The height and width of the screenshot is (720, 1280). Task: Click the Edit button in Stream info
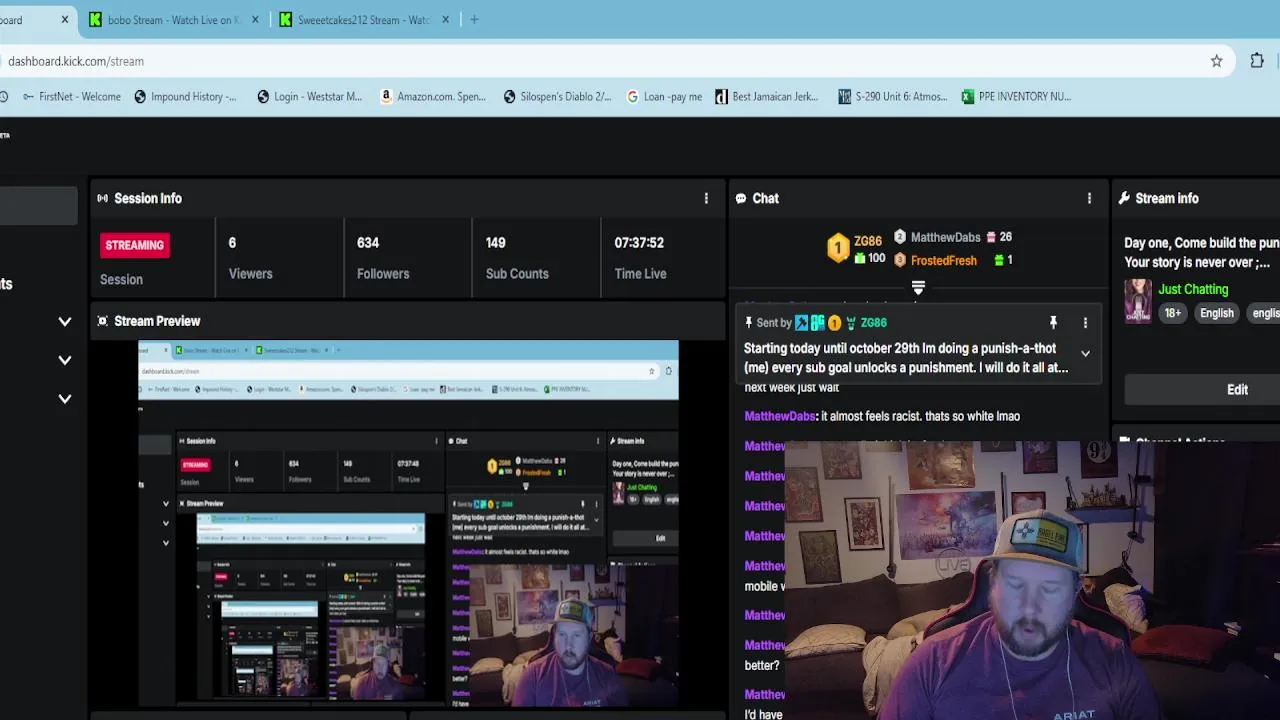pos(1237,389)
